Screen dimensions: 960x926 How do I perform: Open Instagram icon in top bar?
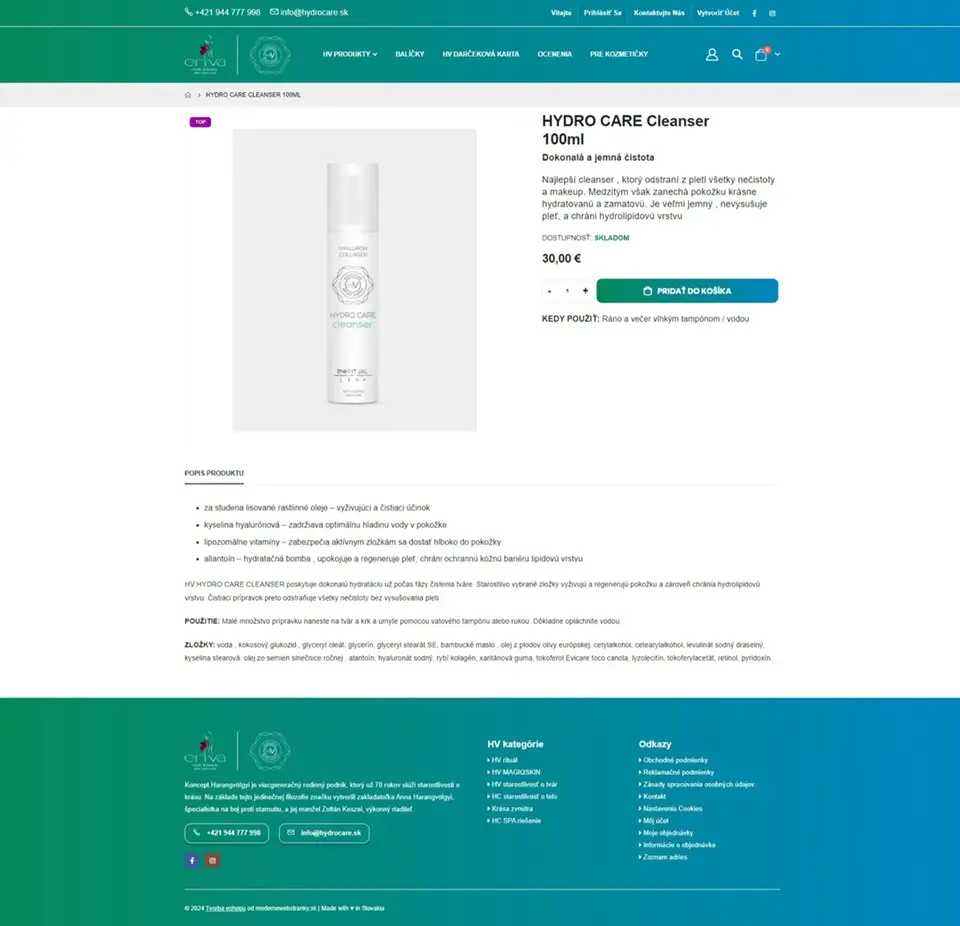tap(772, 13)
